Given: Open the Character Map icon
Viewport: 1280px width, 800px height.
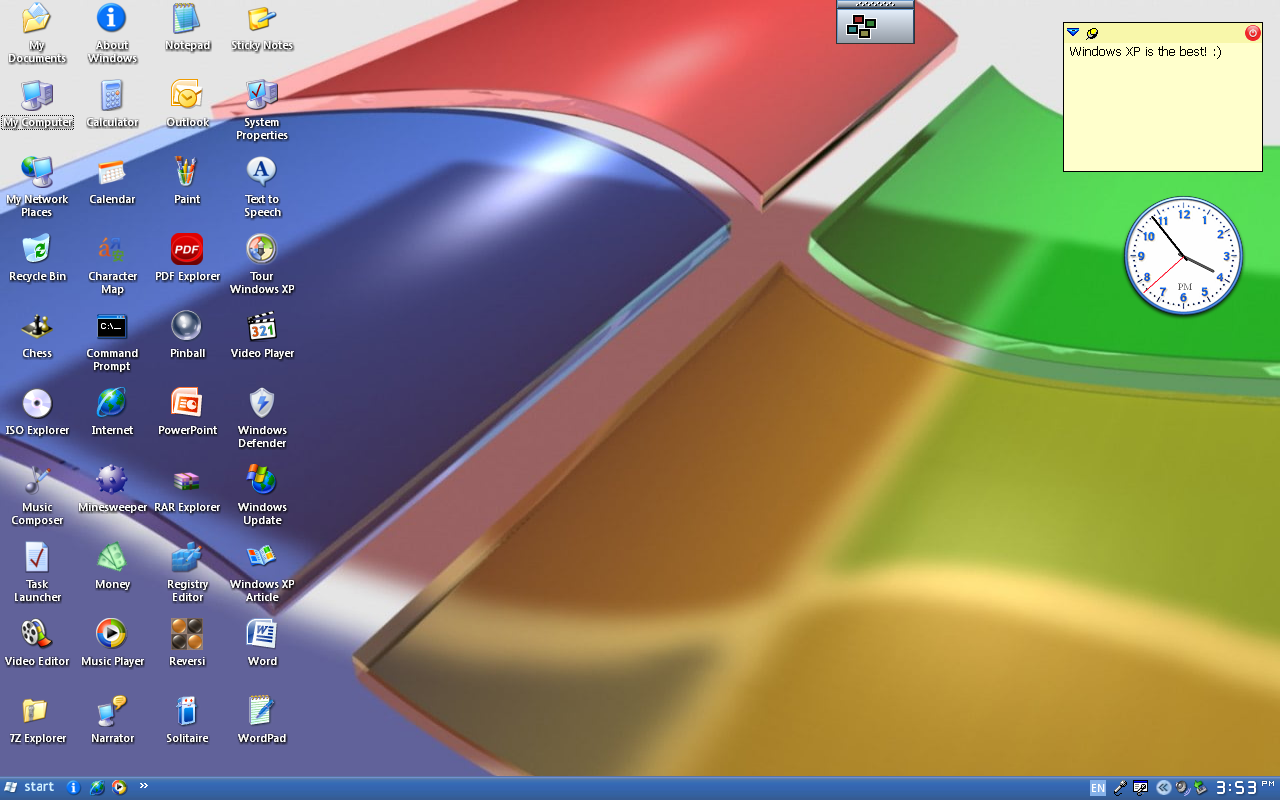Looking at the screenshot, I should (x=112, y=263).
